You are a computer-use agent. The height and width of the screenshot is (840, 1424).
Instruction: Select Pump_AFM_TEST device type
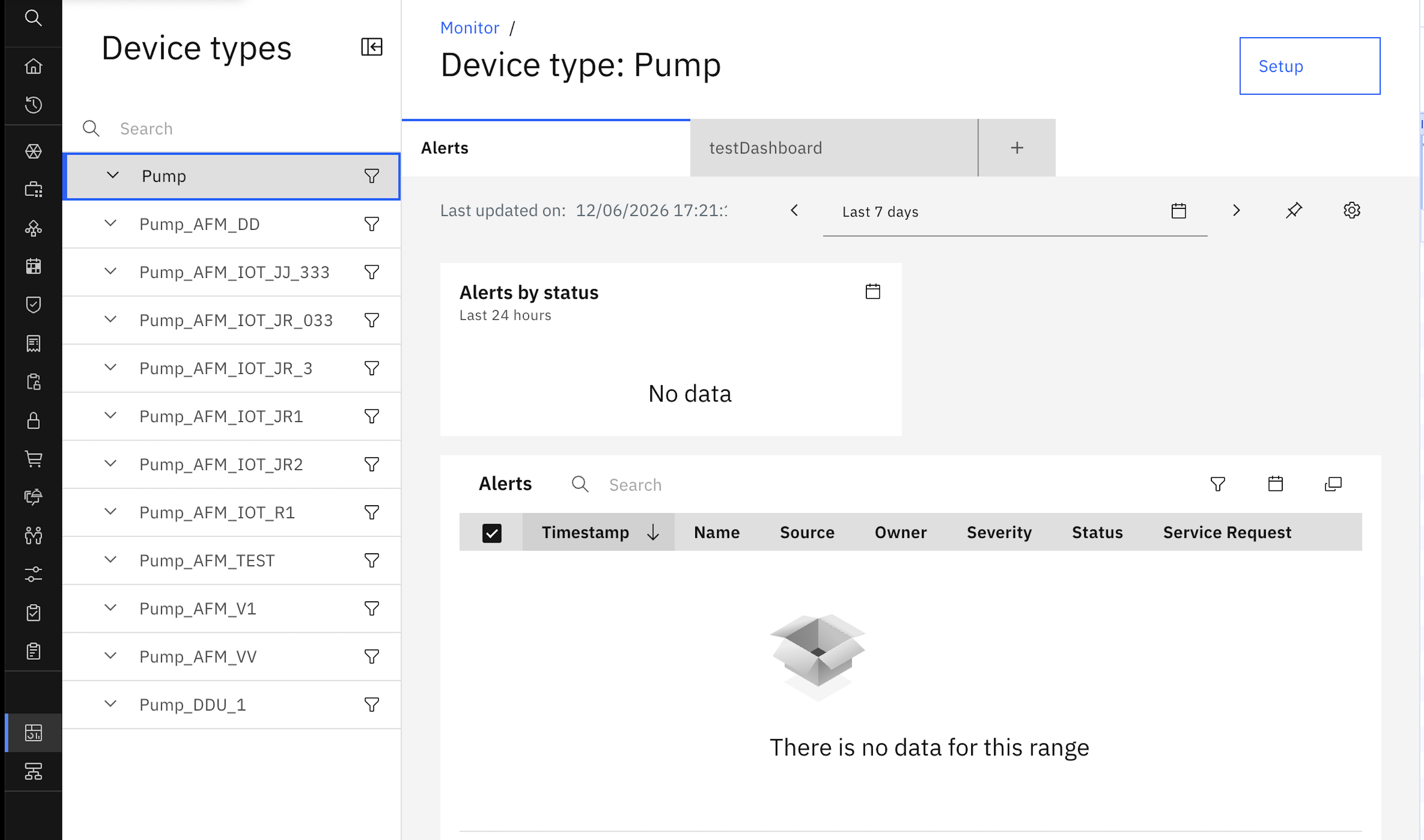[232, 560]
